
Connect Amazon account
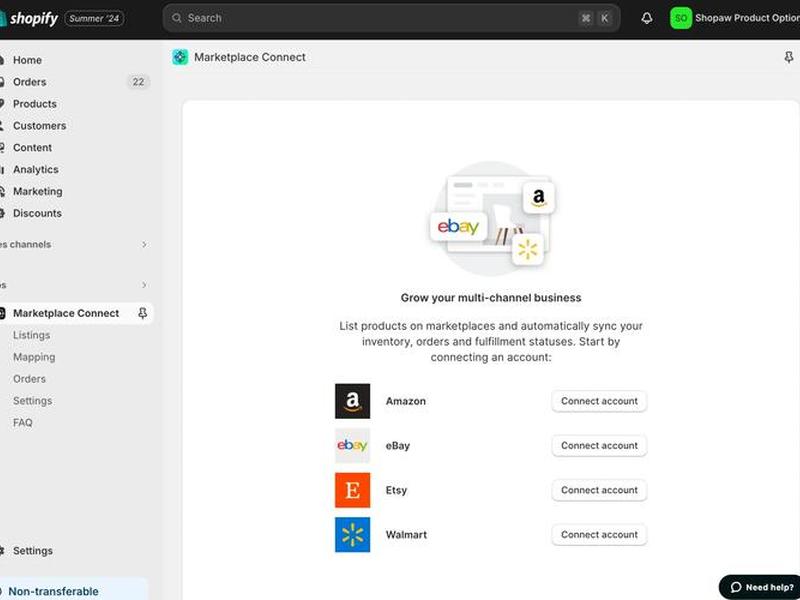tap(599, 402)
